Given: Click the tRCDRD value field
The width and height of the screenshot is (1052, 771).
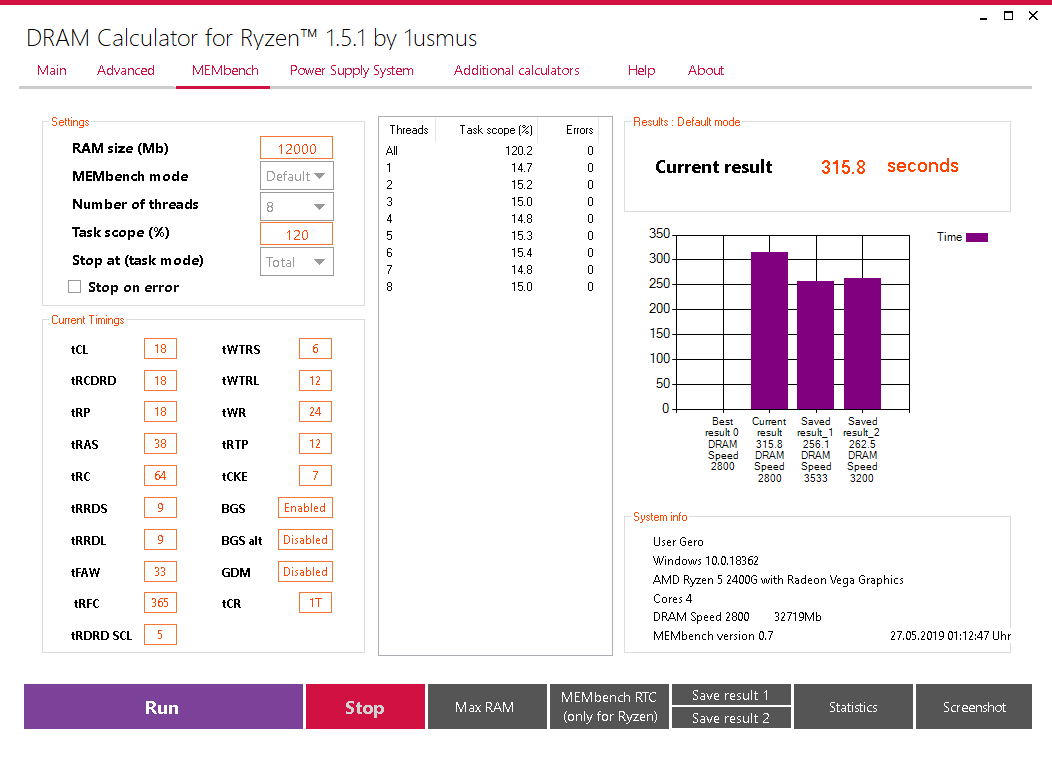Looking at the screenshot, I should 160,380.
